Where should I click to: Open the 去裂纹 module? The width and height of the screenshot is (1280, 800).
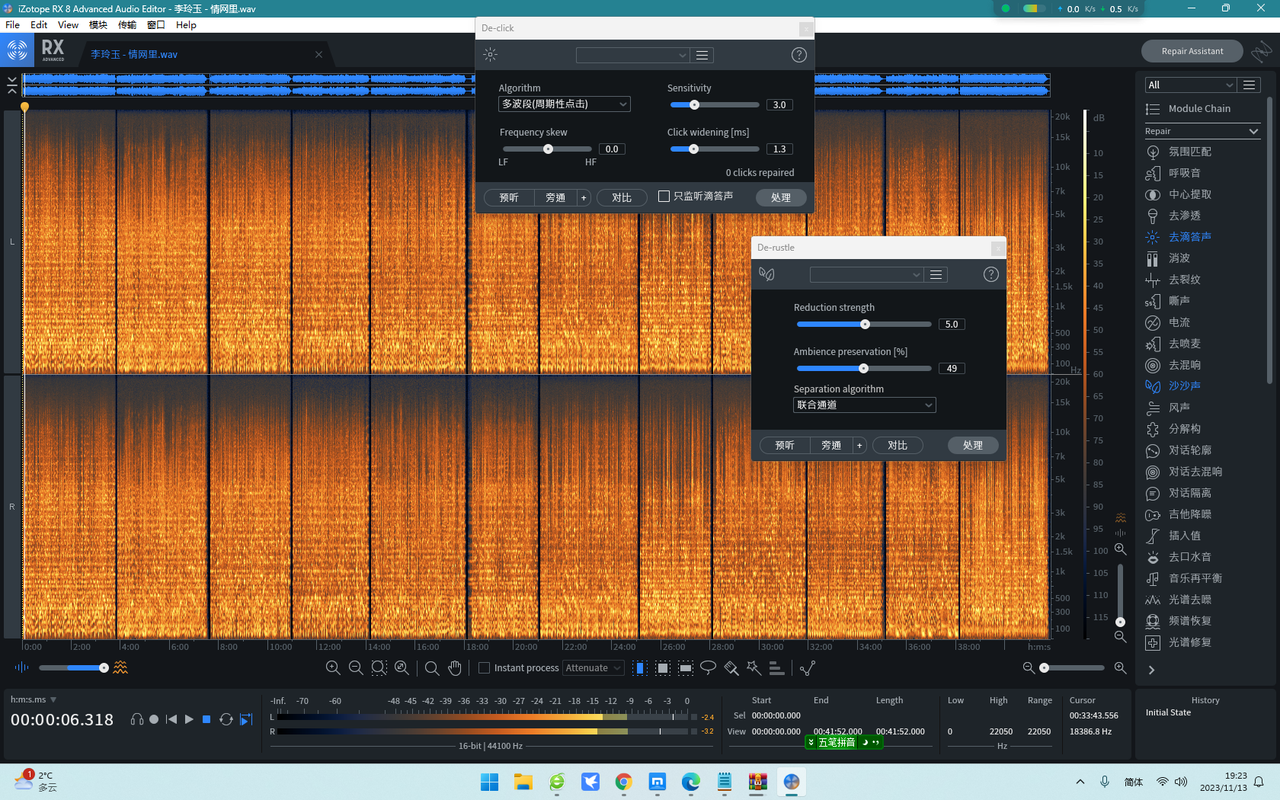click(x=1185, y=280)
